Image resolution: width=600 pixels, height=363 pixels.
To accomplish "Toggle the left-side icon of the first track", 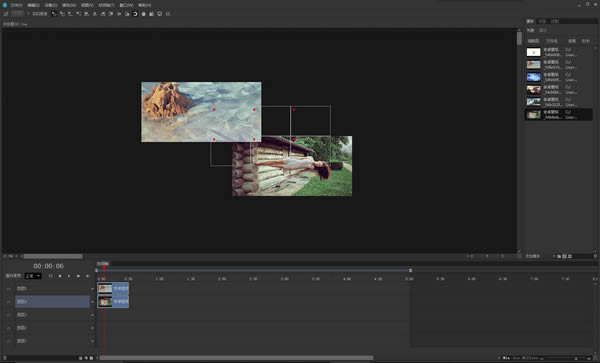I will (8, 289).
